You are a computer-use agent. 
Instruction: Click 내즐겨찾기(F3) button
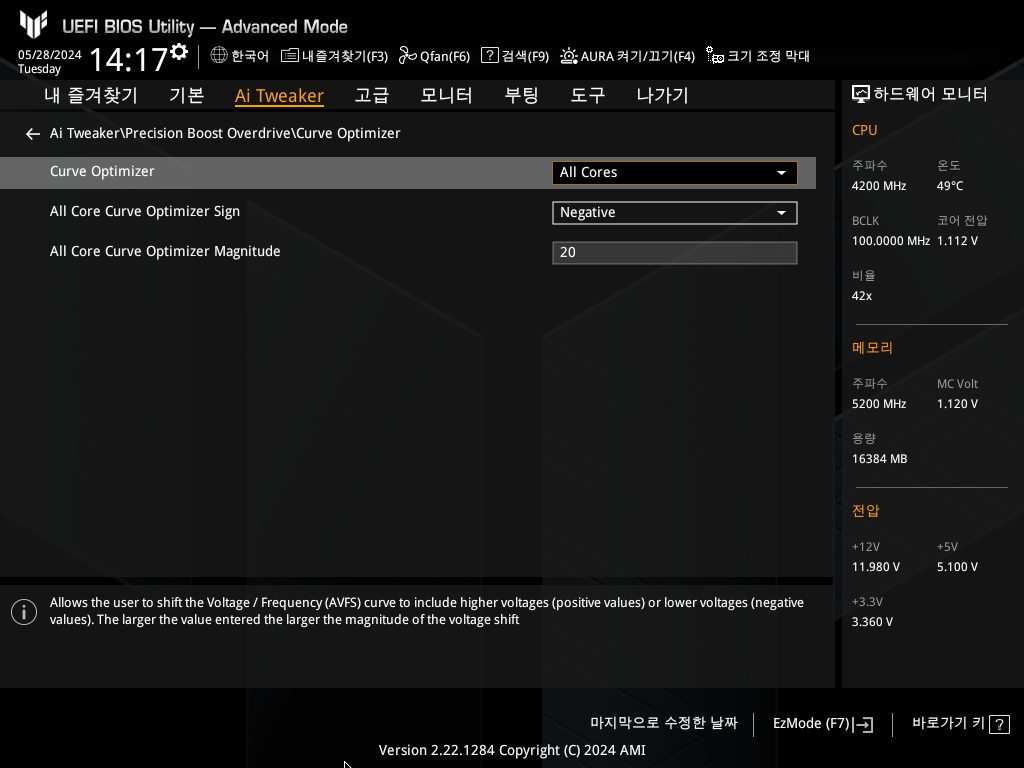[x=334, y=56]
